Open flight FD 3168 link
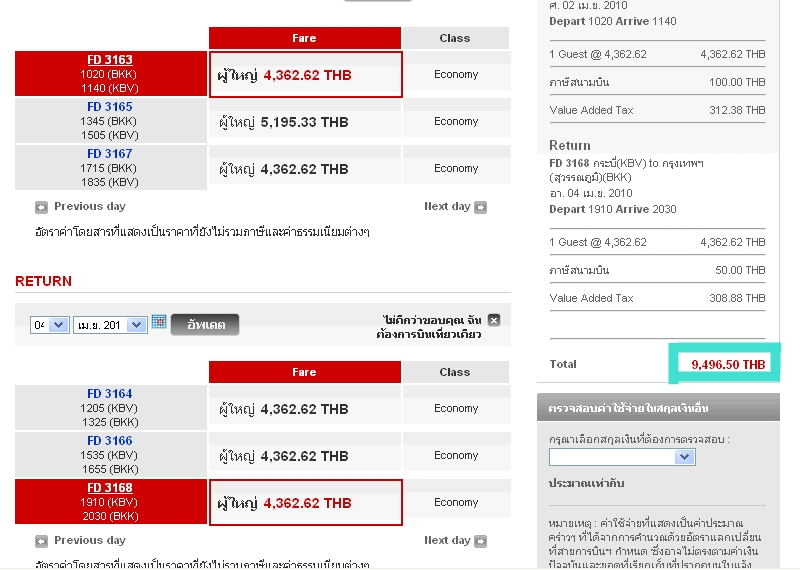This screenshot has height=570, width=800. point(110,487)
